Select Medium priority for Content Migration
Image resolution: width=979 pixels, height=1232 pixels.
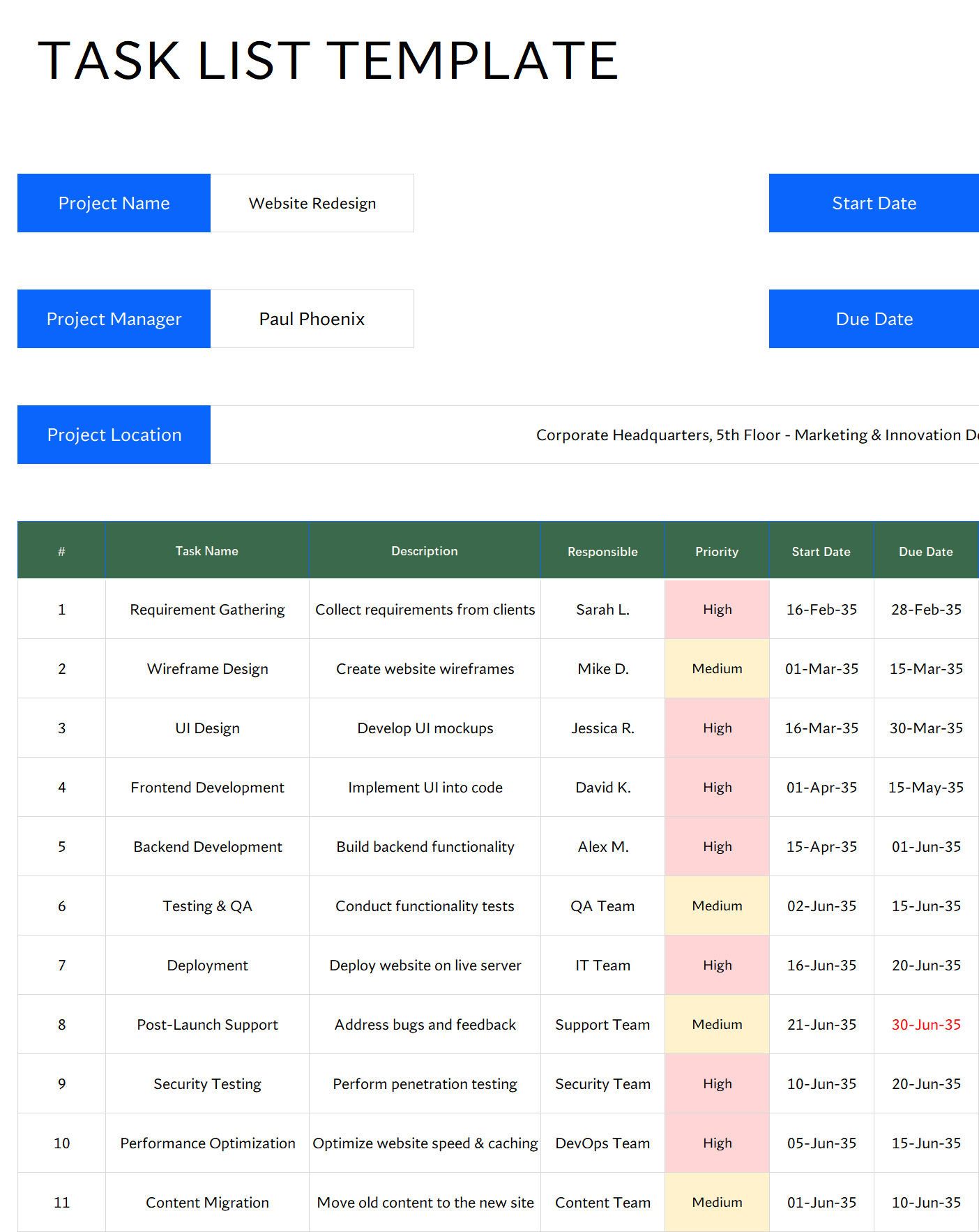point(717,1203)
